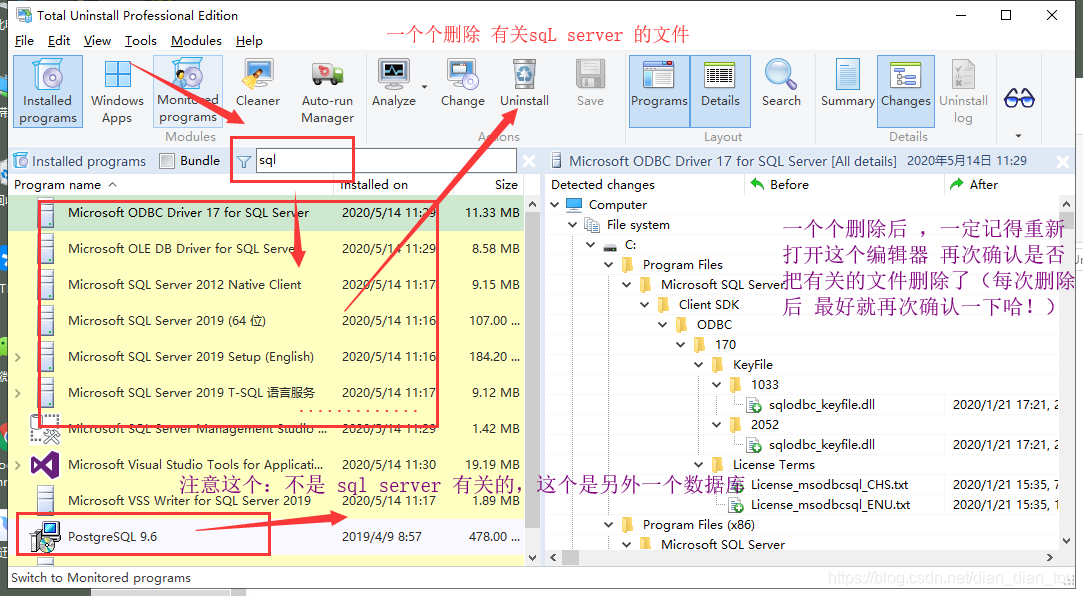The image size is (1083, 596).
Task: Click the Visual Studio Tools program icon
Action: click(45, 465)
